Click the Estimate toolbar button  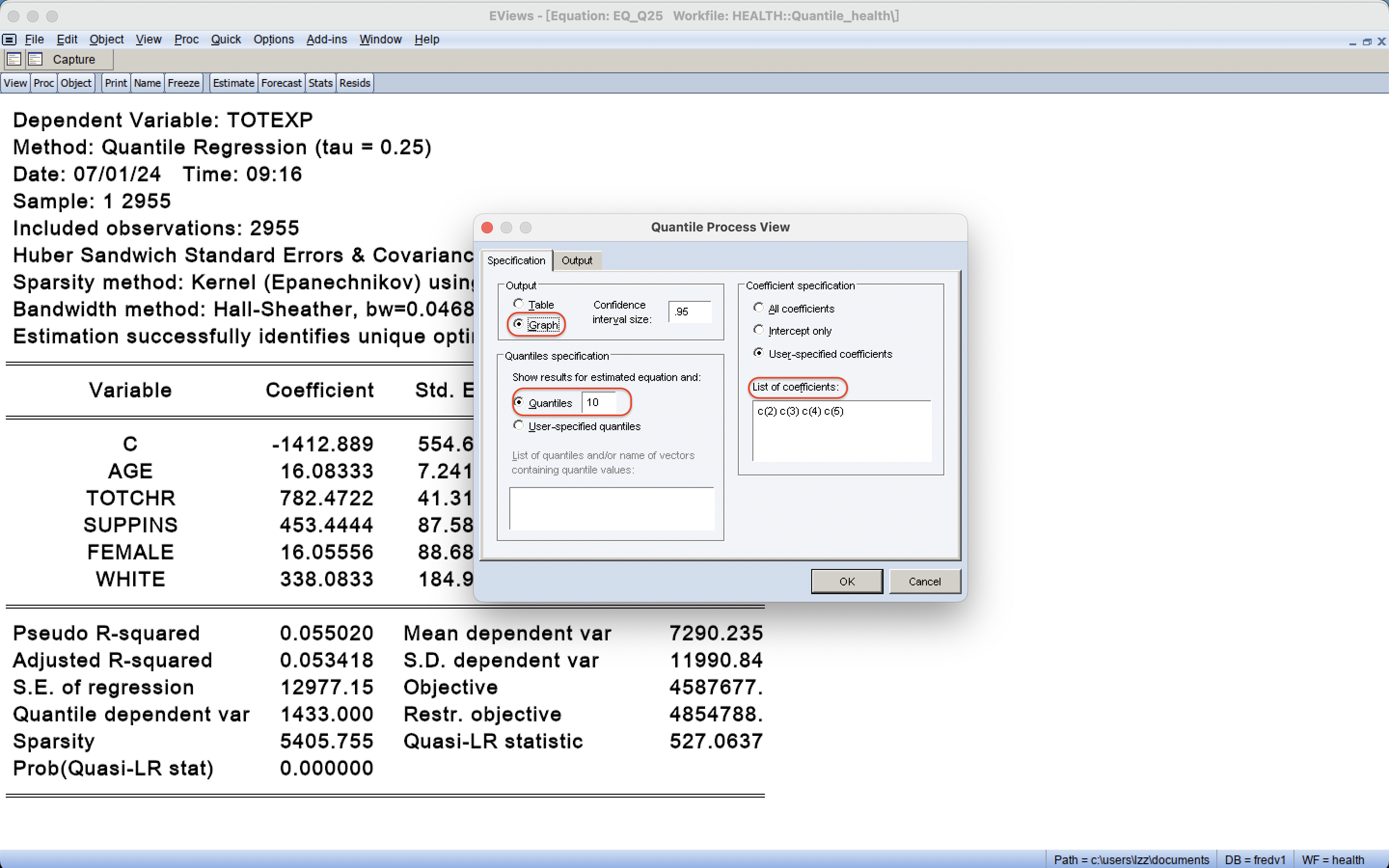(233, 83)
